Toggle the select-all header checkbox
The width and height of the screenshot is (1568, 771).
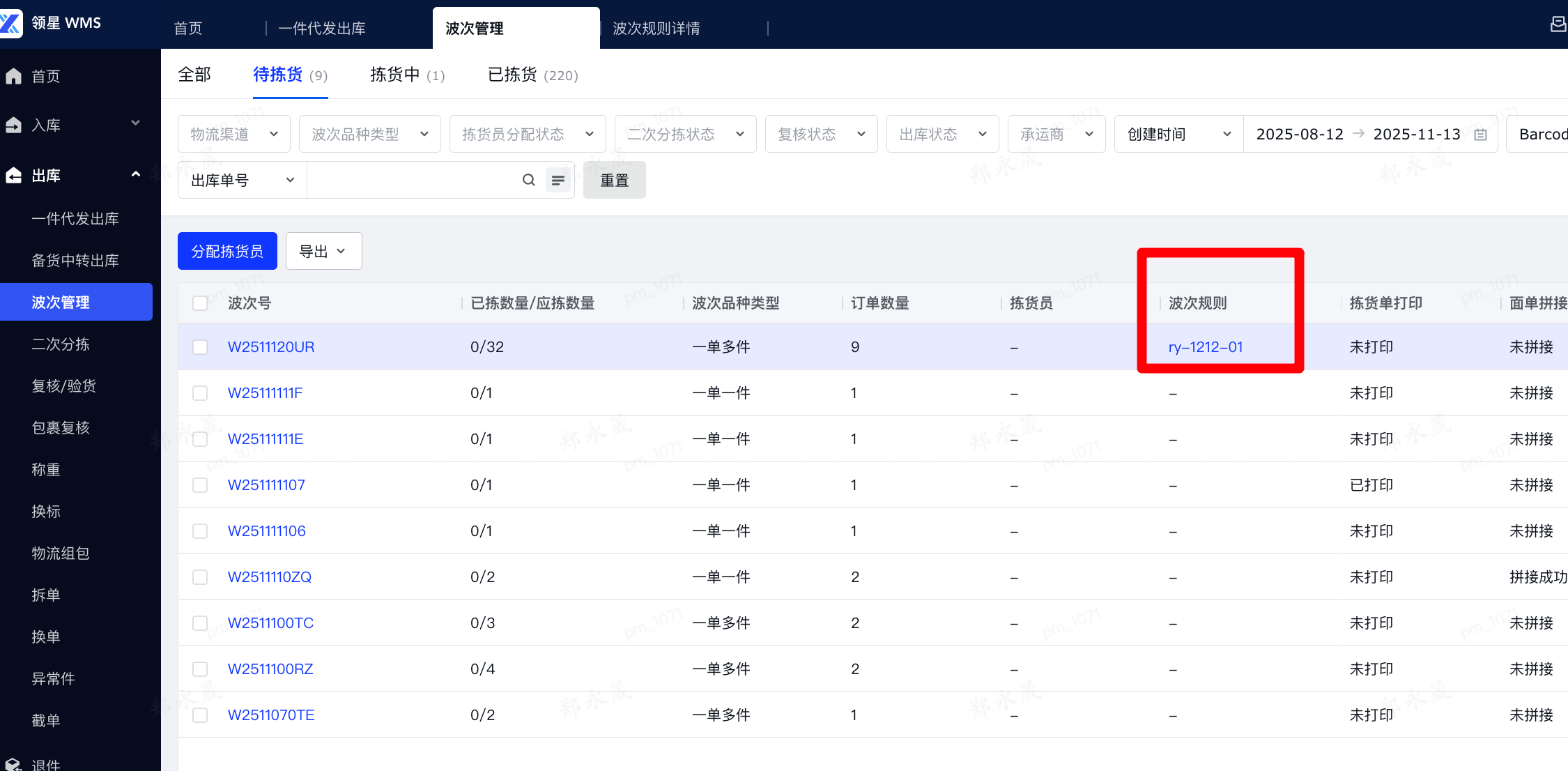[x=200, y=303]
